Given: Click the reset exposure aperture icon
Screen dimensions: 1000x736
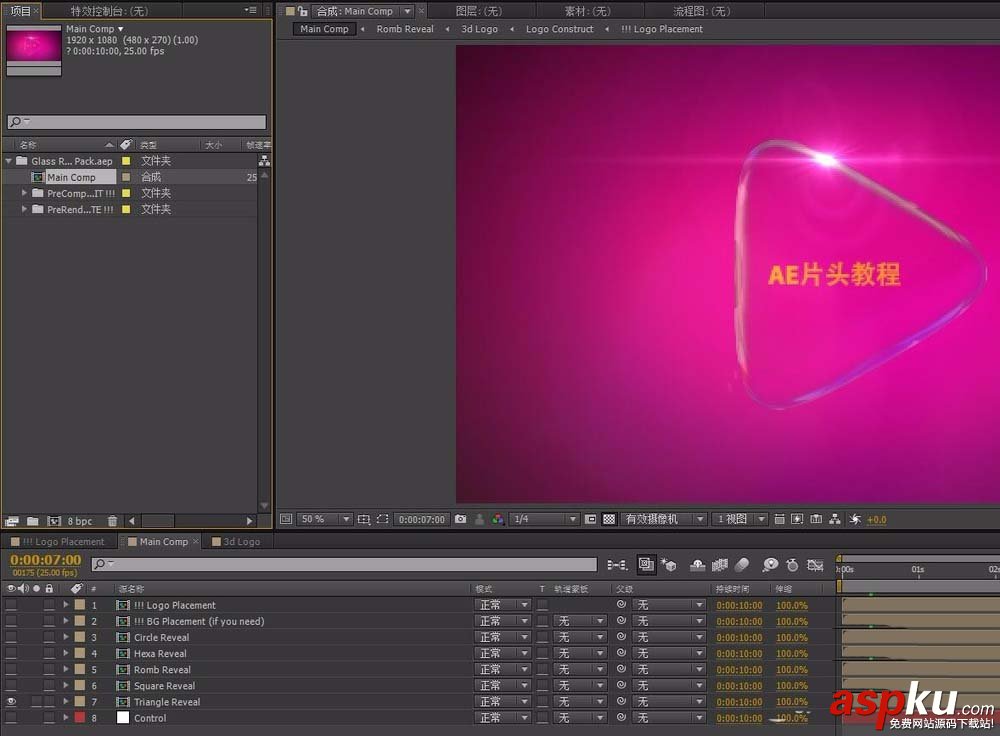Looking at the screenshot, I should point(855,519).
